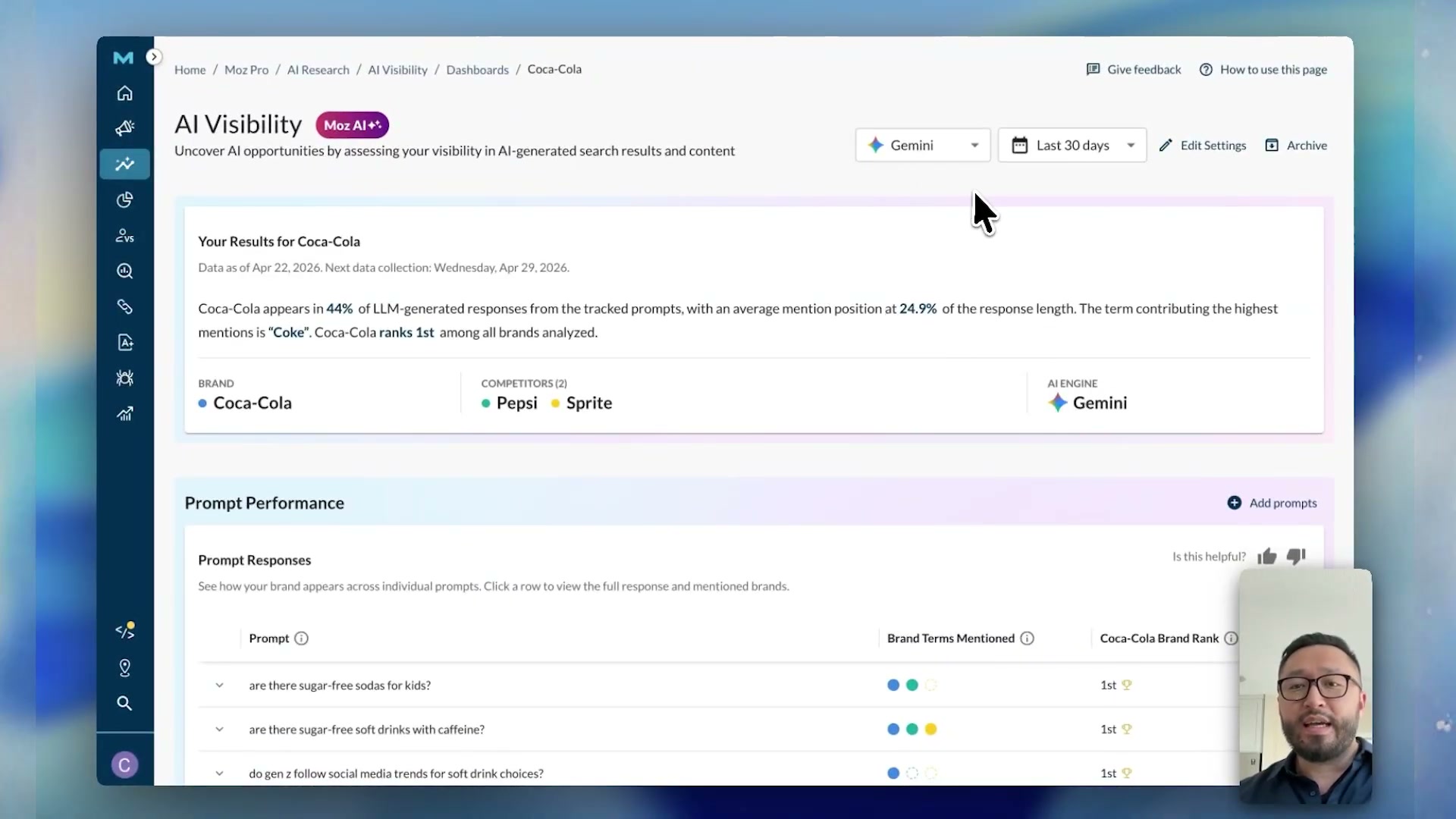Open the Home icon in sidebar
This screenshot has height=819, width=1456.
(x=125, y=93)
